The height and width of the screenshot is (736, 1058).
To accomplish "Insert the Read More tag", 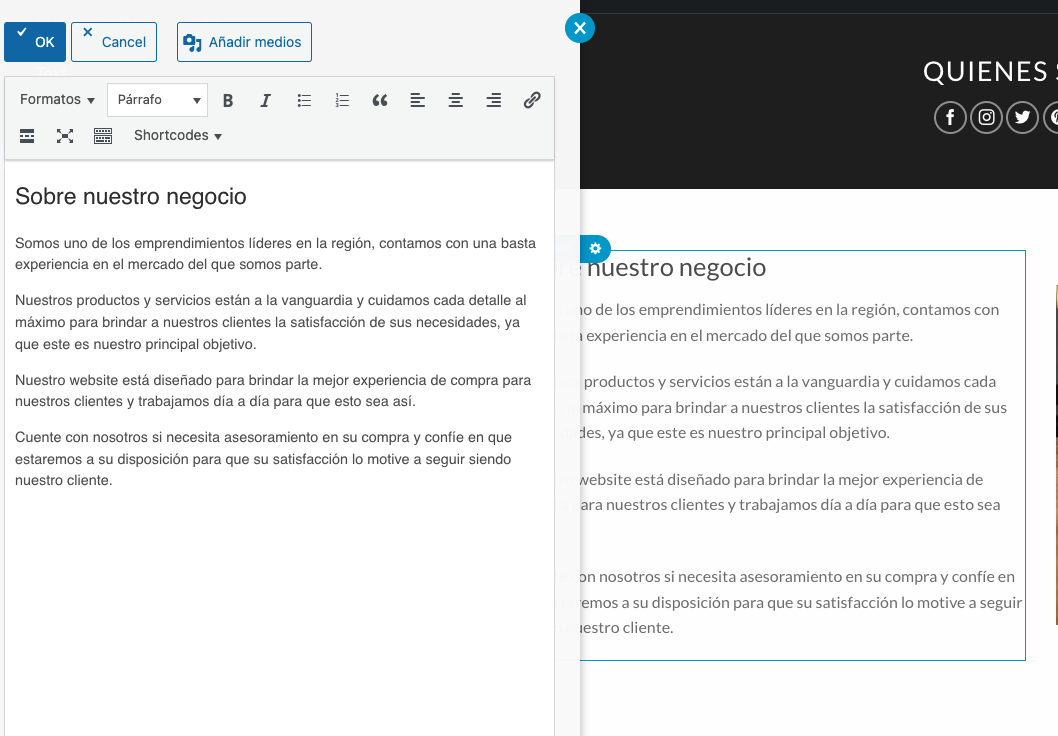I will click(x=27, y=136).
